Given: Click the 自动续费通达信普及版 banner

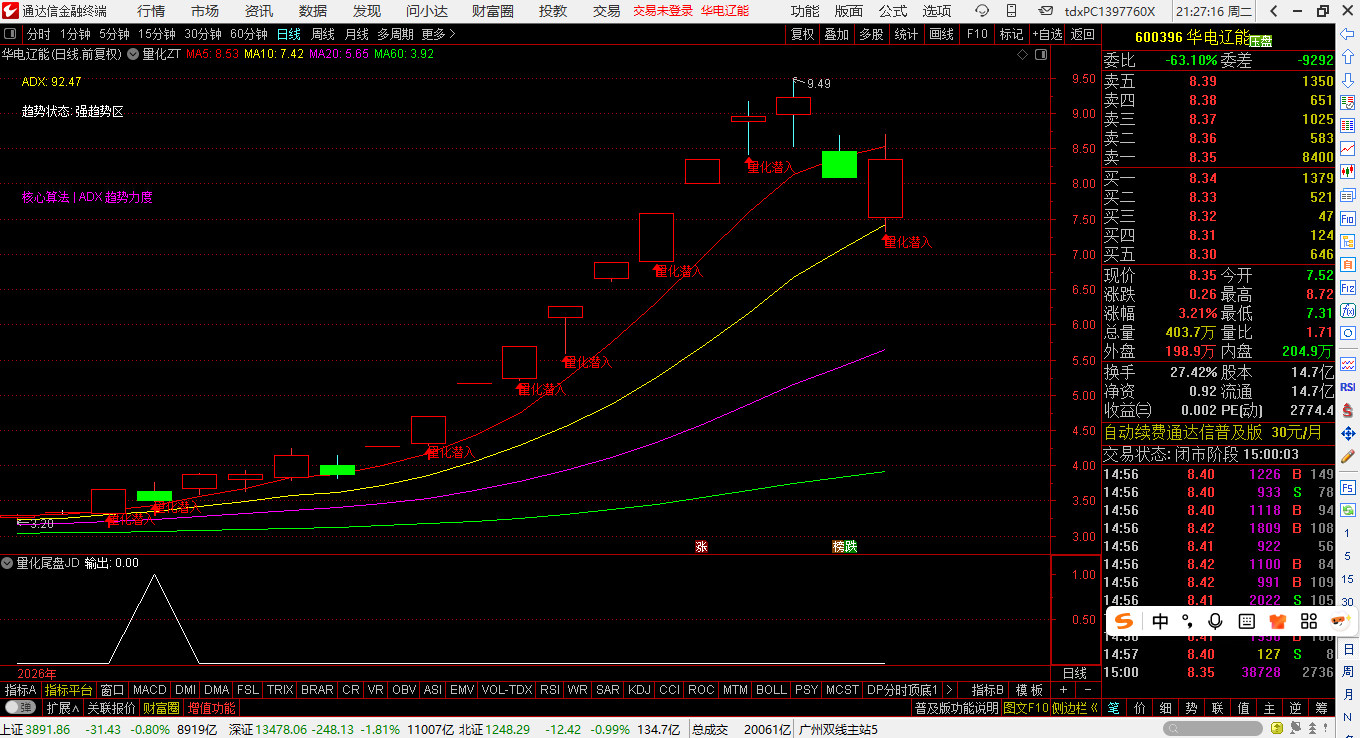Looking at the screenshot, I should pyautogui.click(x=1219, y=433).
